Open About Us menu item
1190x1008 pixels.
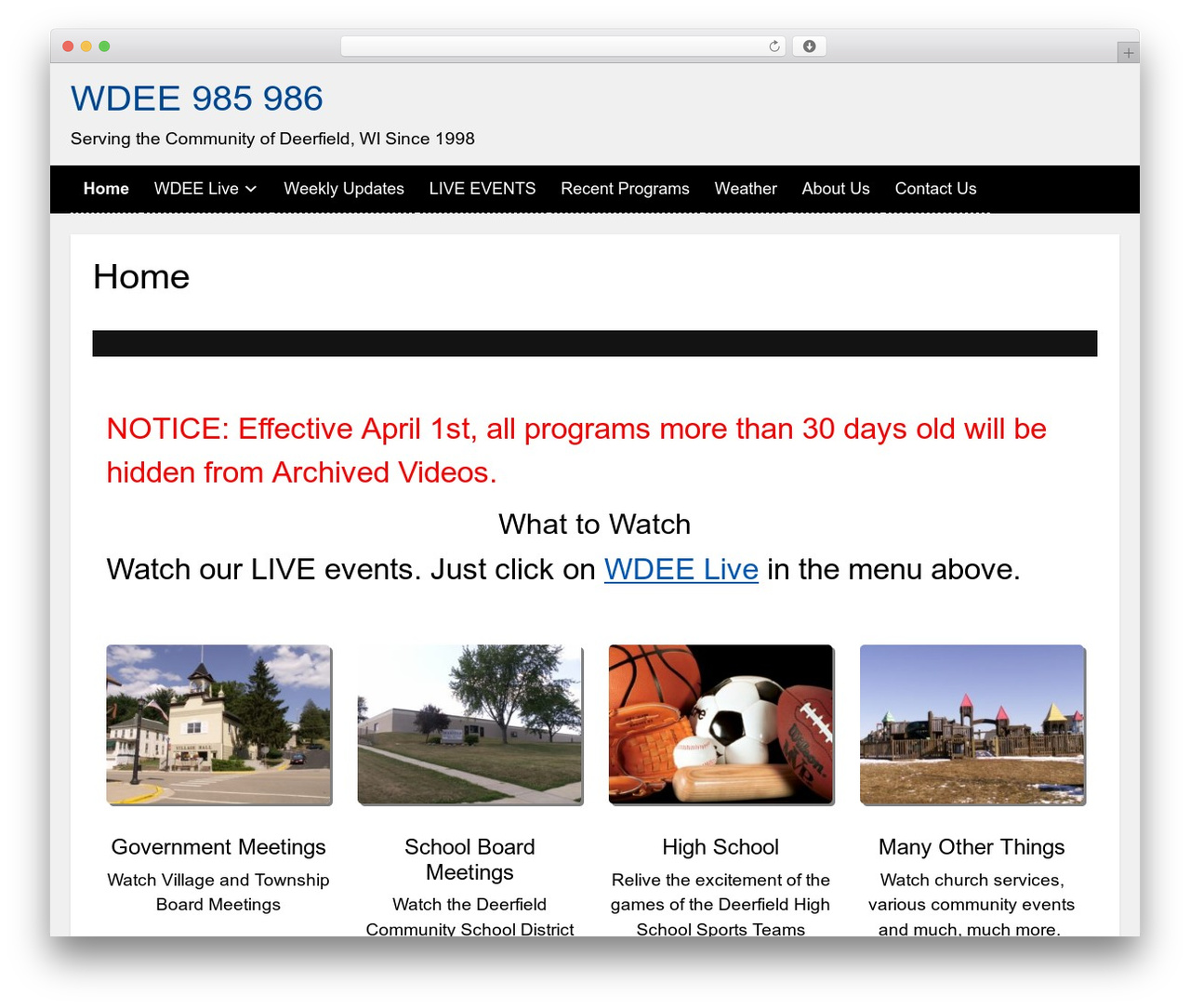point(836,189)
